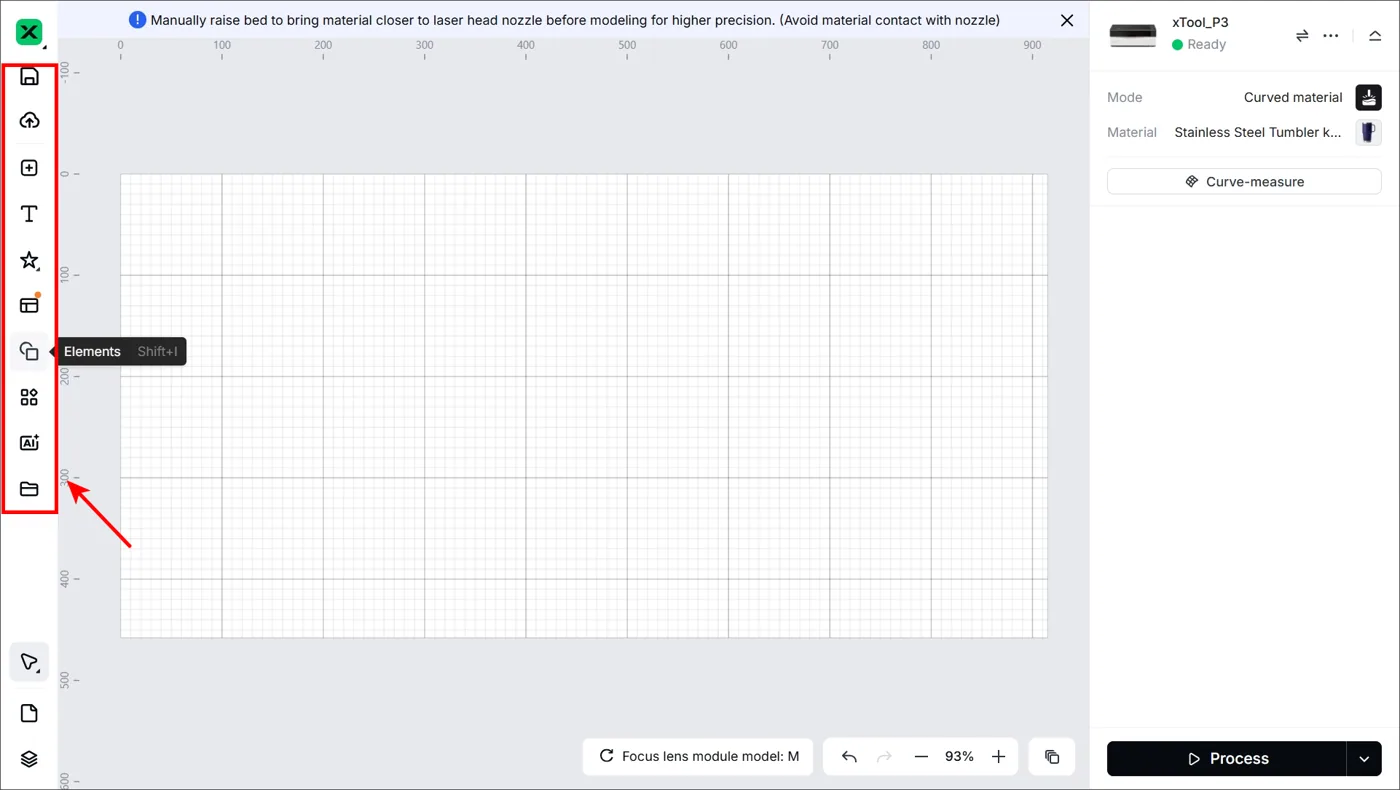Click the Curve-measure button
This screenshot has height=790, width=1400.
1244,182
